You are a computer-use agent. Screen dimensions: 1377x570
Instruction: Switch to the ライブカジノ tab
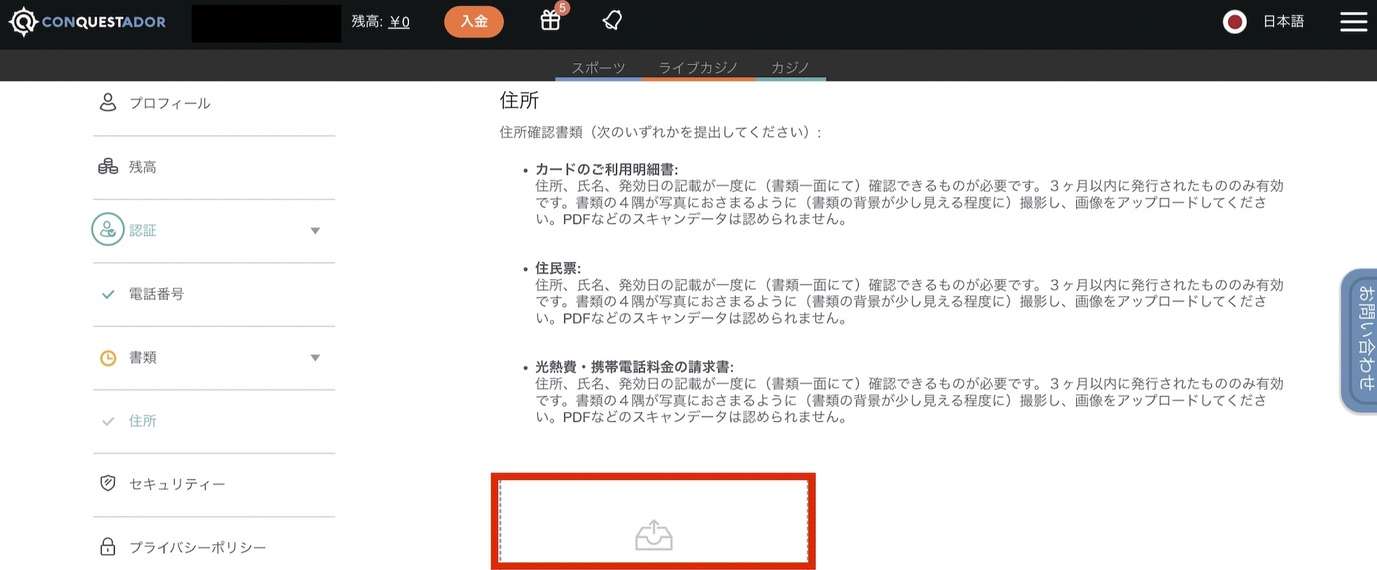[x=698, y=68]
